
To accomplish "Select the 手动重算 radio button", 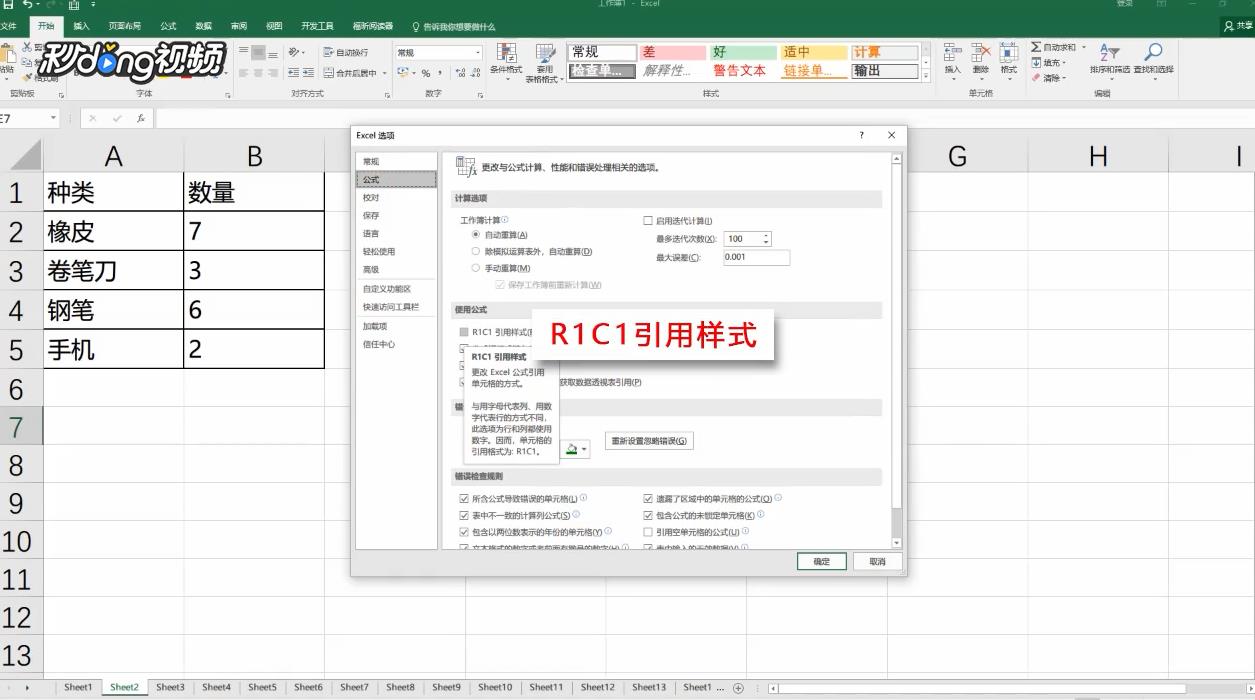I will [x=476, y=268].
